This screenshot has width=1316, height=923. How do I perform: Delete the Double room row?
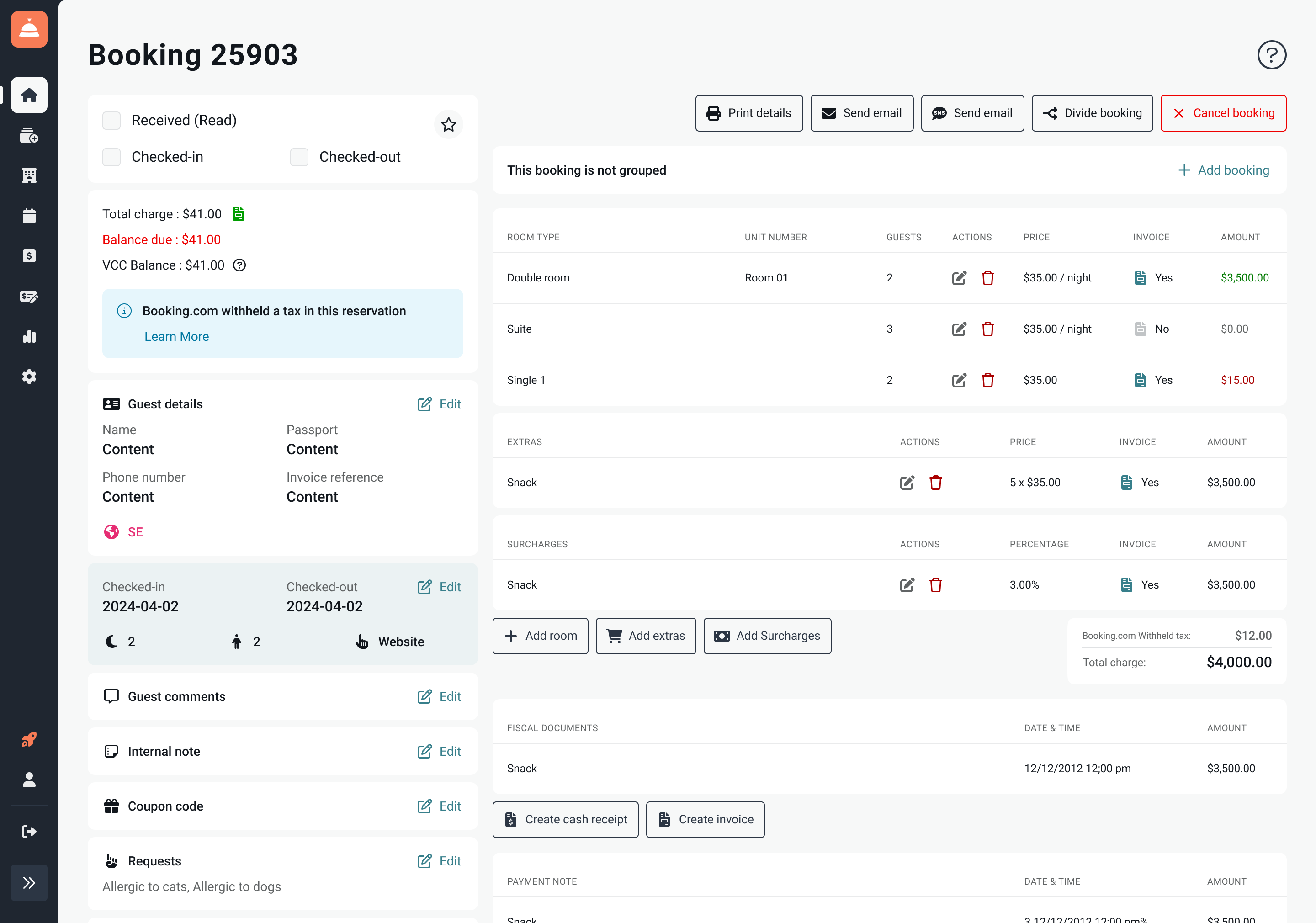click(987, 278)
